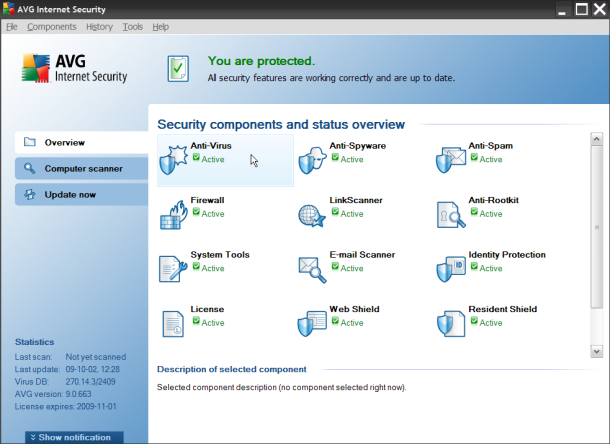Viewport: 610px width, 444px height.
Task: Click Identity Protection green Active status mark
Action: (x=474, y=267)
